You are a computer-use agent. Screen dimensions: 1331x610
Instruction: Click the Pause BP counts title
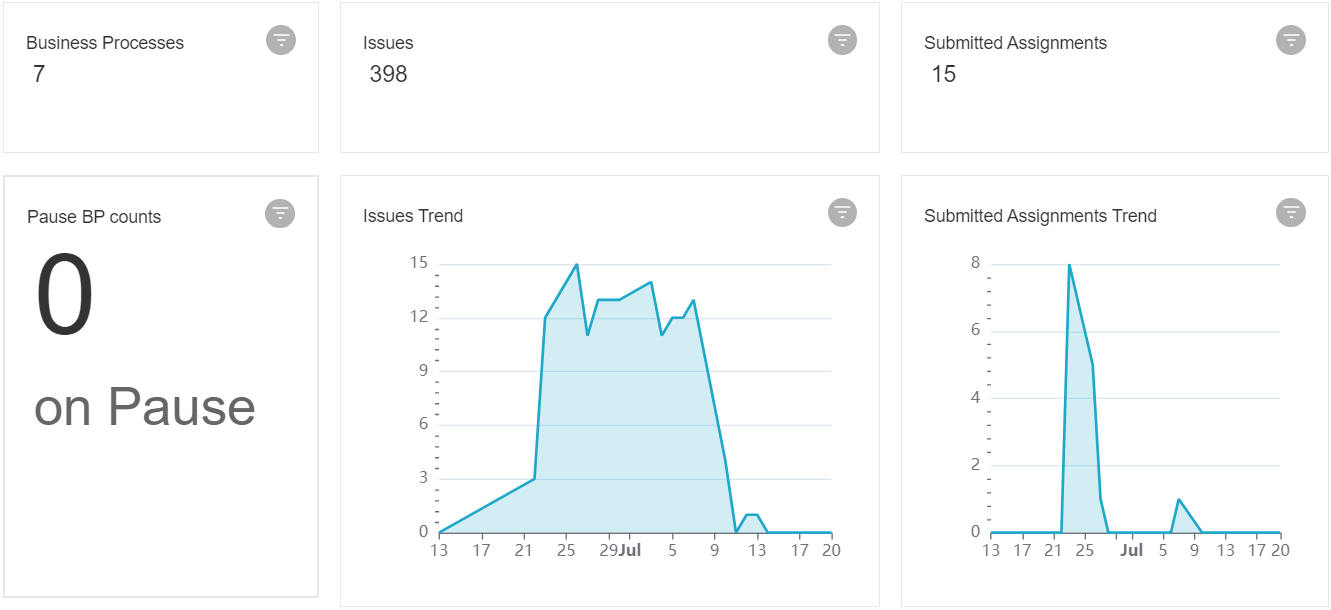[94, 217]
